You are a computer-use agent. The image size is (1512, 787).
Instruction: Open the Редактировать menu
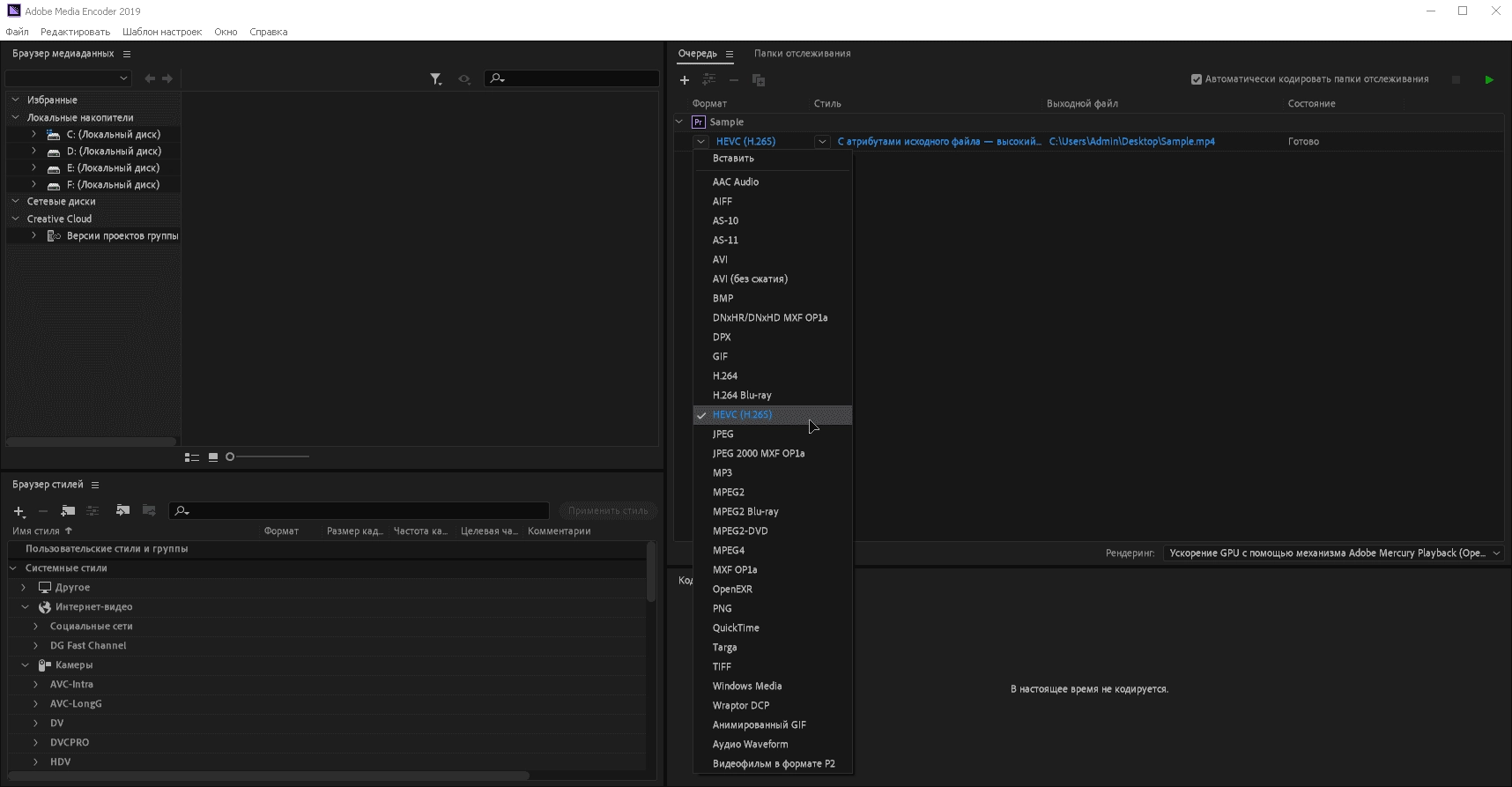[x=75, y=32]
